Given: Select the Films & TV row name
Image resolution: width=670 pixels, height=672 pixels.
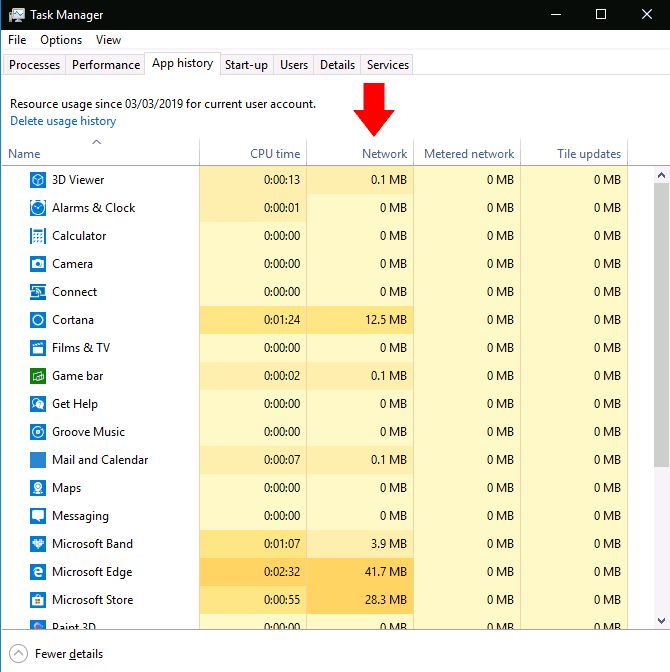Looking at the screenshot, I should tap(81, 348).
